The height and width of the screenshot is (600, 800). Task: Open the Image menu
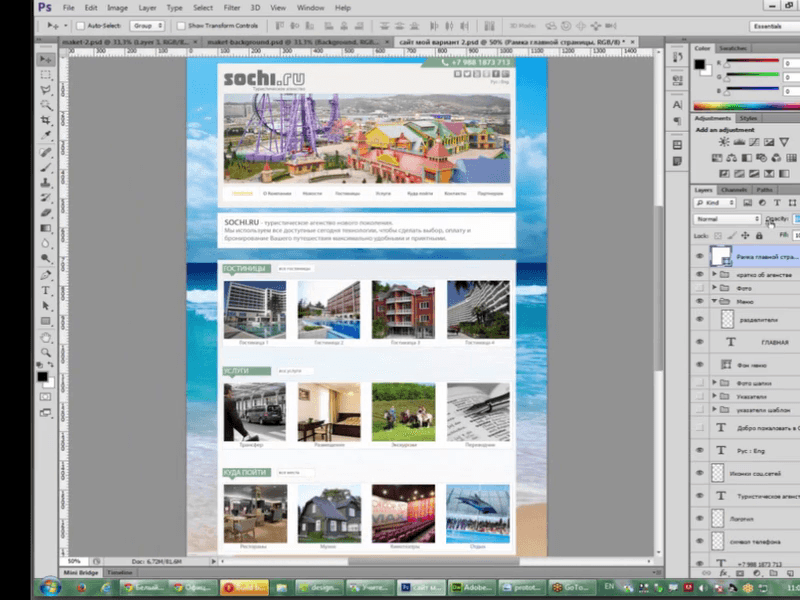(x=117, y=8)
